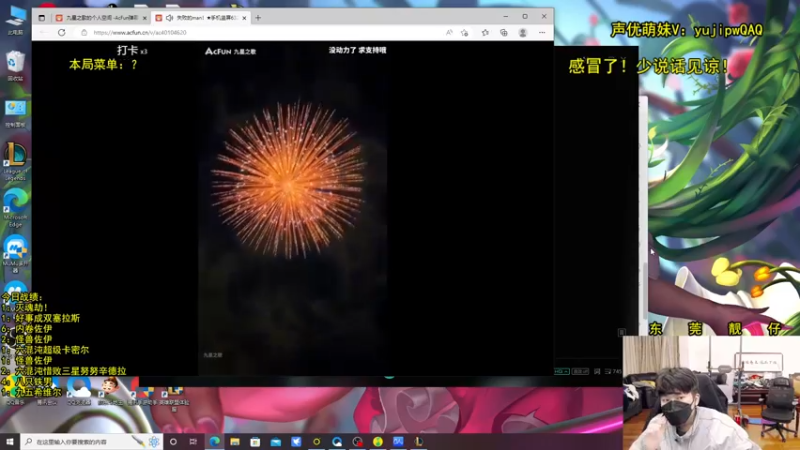Open the blue bird app on taskbar
The width and height of the screenshot is (800, 450).
pos(296,441)
